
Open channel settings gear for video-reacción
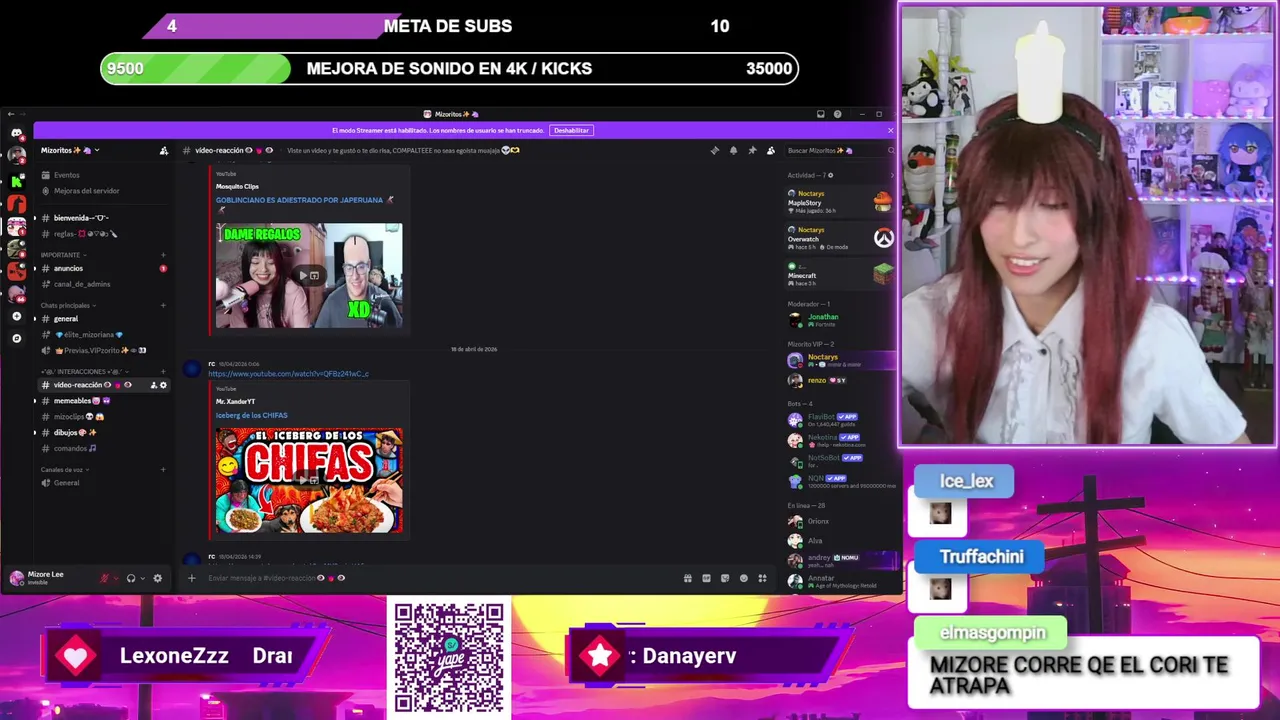pyautogui.click(x=163, y=385)
